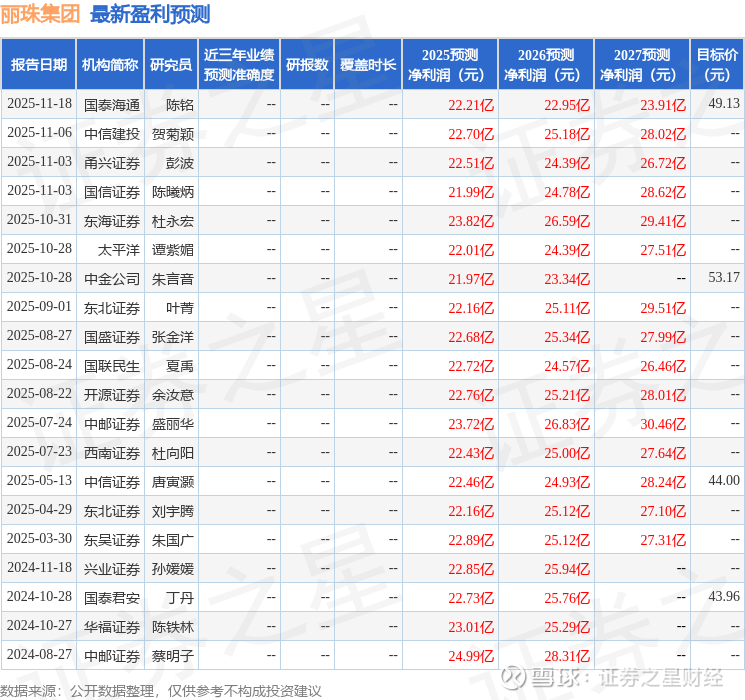This screenshot has width=745, height=700.
Task: Click the 研报数 column header
Action: tap(307, 65)
